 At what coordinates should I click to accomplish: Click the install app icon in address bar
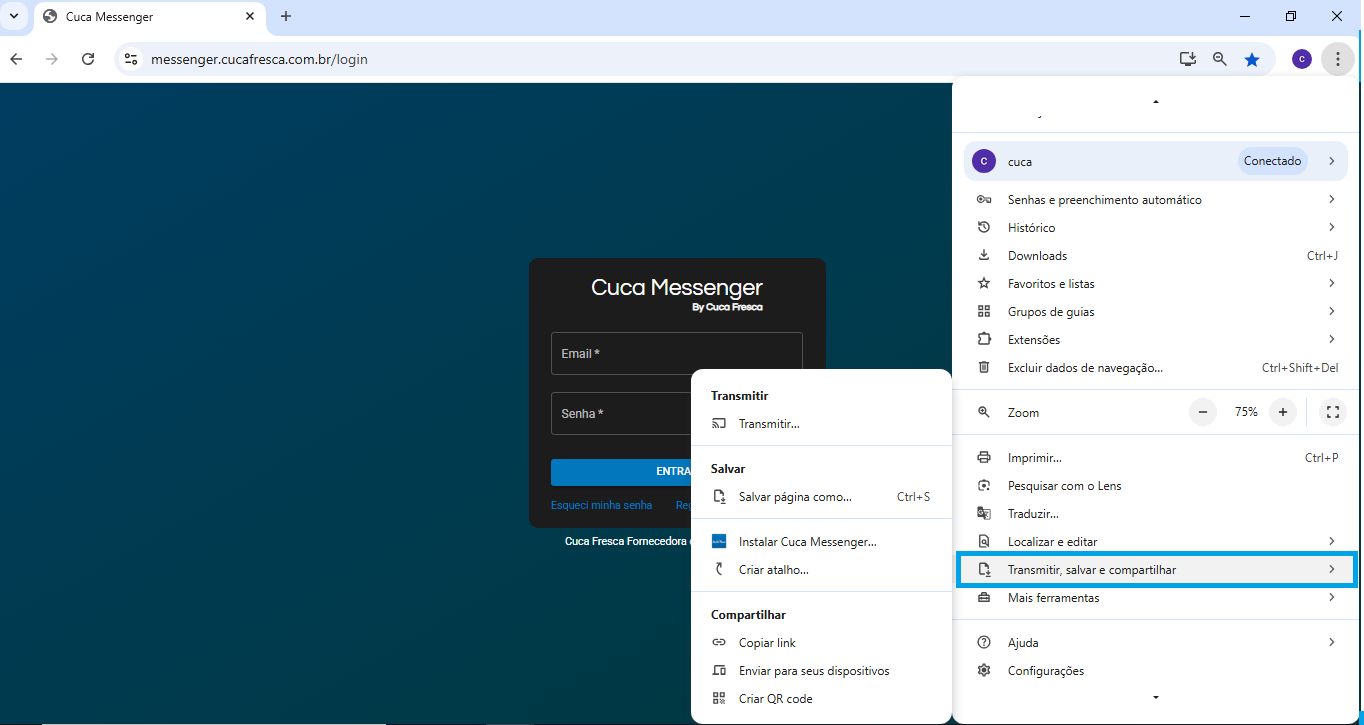tap(1188, 59)
